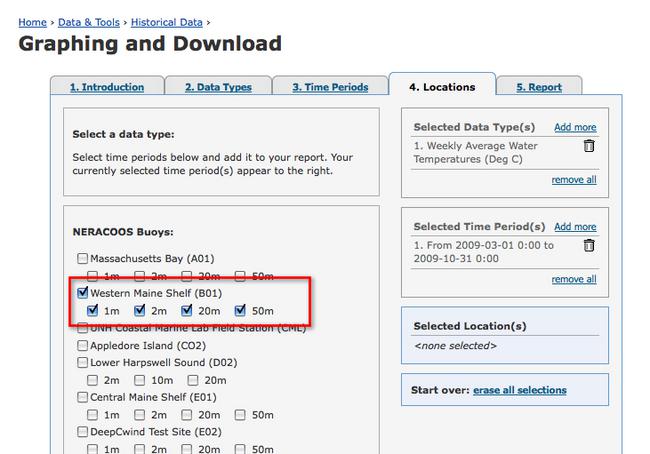650x454 pixels.
Task: Switch to the 1. Introduction tab
Action: (106, 87)
